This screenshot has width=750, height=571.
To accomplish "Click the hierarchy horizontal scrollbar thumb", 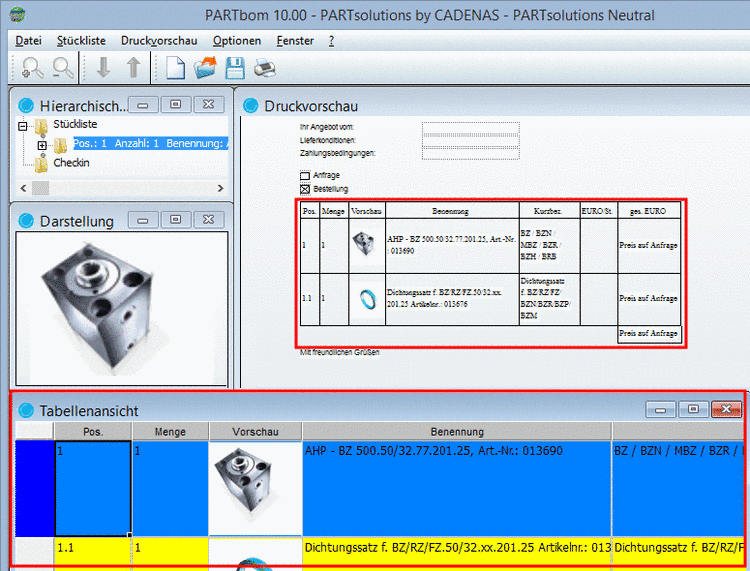I will pyautogui.click(x=40, y=188).
